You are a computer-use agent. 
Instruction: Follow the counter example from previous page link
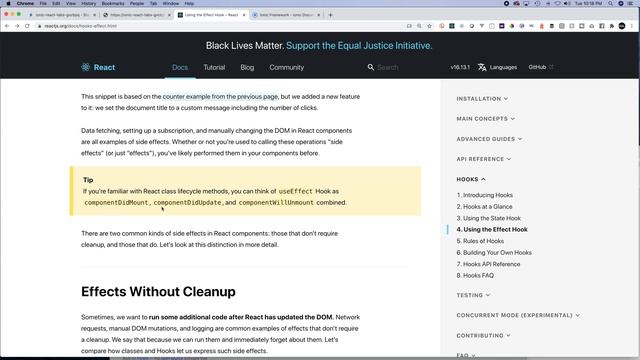220,97
